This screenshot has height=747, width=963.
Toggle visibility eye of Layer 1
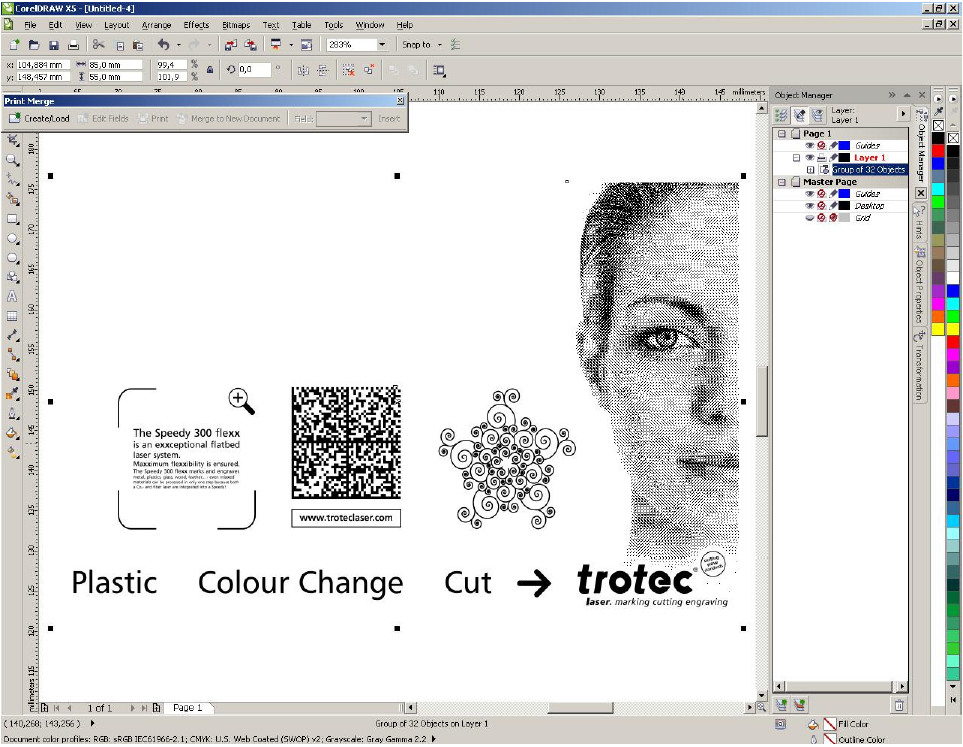pyautogui.click(x=809, y=158)
